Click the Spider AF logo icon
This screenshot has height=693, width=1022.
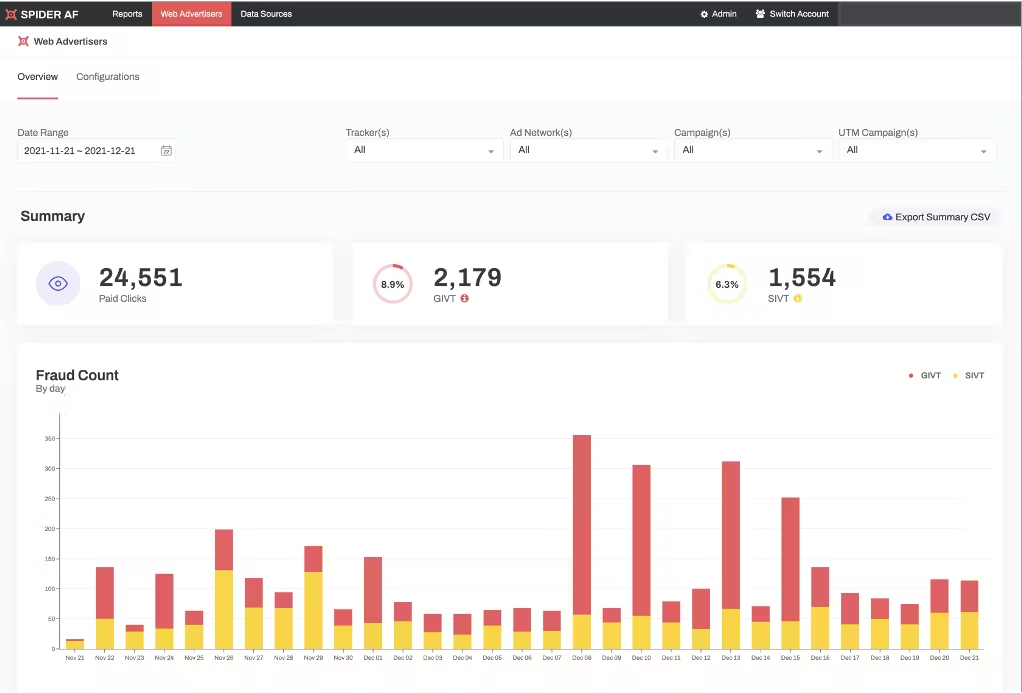10,14
